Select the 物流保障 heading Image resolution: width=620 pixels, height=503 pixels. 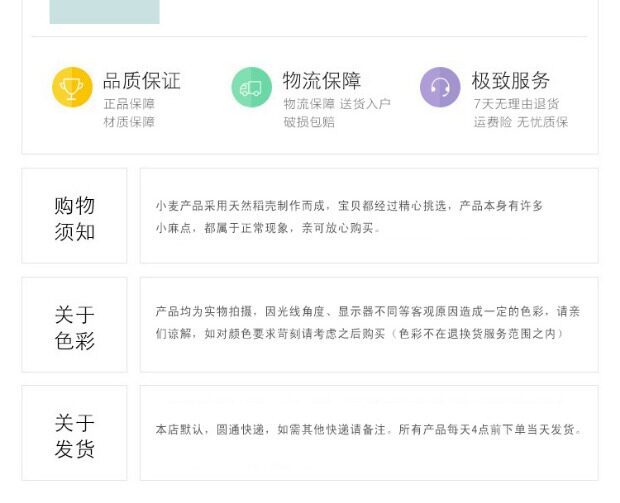click(321, 81)
